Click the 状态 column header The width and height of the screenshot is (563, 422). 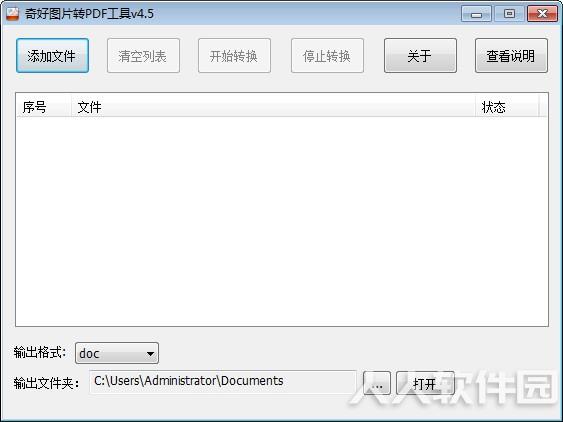click(x=507, y=107)
